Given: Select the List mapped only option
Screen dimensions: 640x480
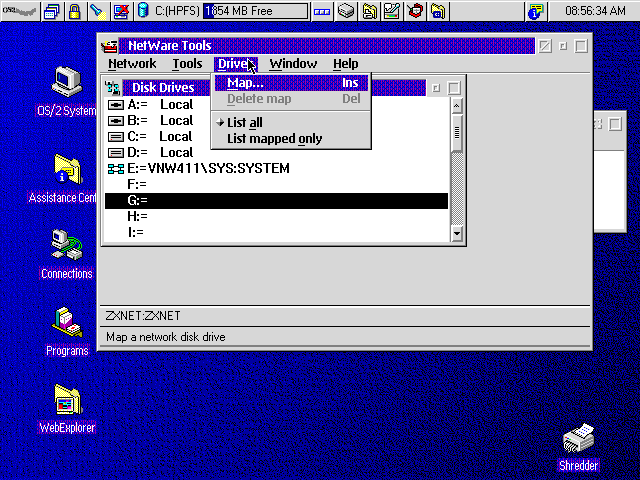Looking at the screenshot, I should (291, 139).
